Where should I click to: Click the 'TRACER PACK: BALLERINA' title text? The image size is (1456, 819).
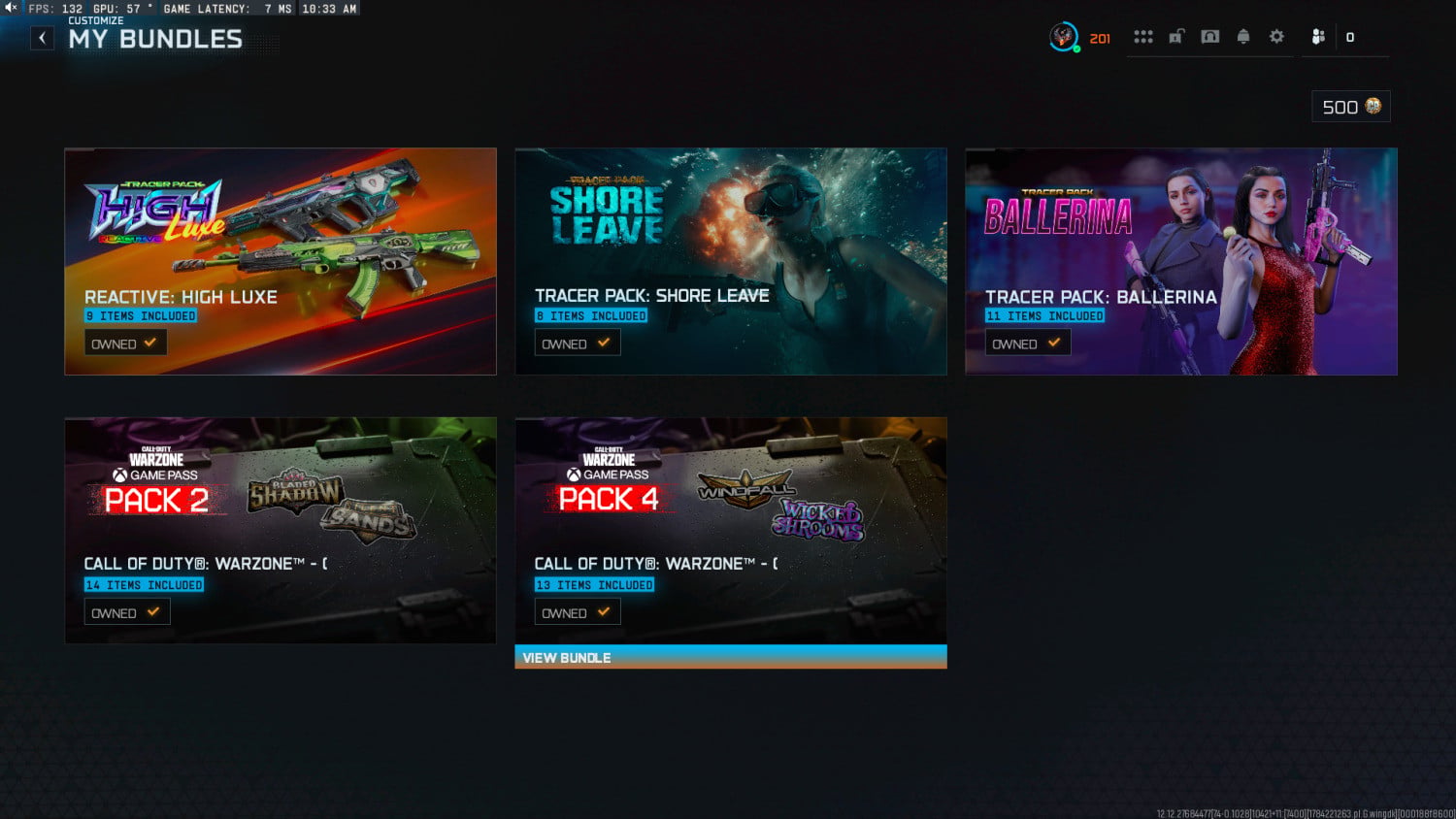1101,297
